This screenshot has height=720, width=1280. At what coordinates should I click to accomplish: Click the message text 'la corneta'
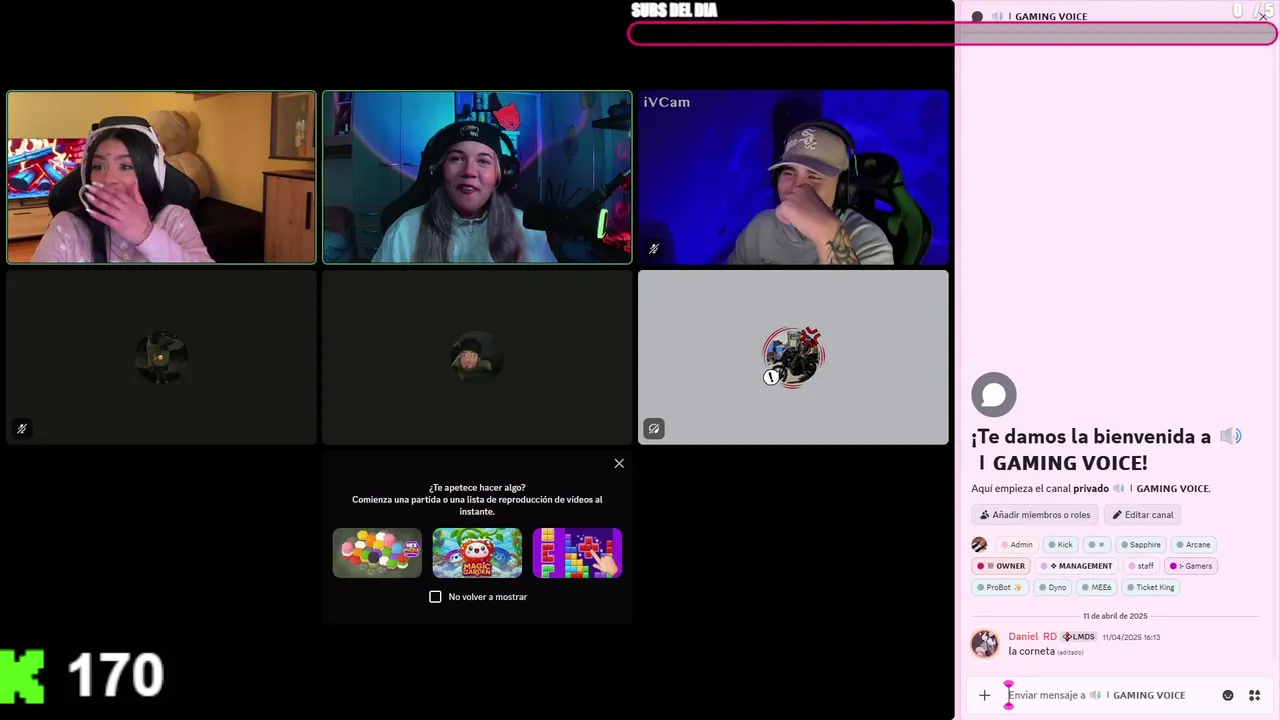[1031, 651]
